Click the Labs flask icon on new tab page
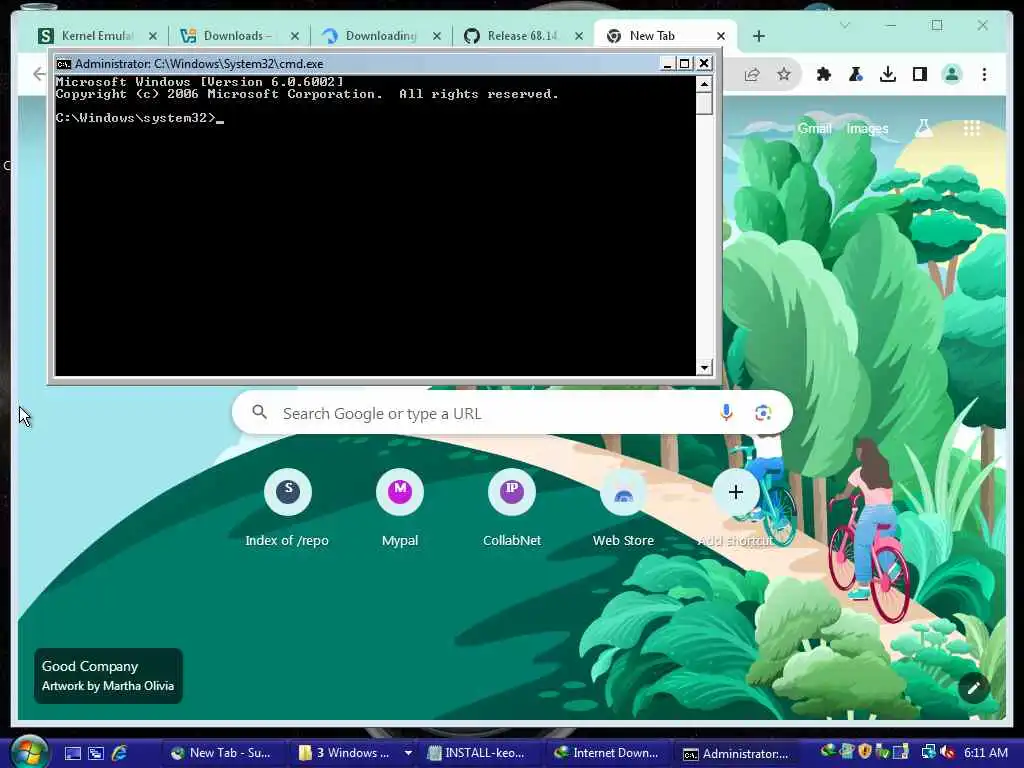This screenshot has width=1024, height=768. (923, 128)
